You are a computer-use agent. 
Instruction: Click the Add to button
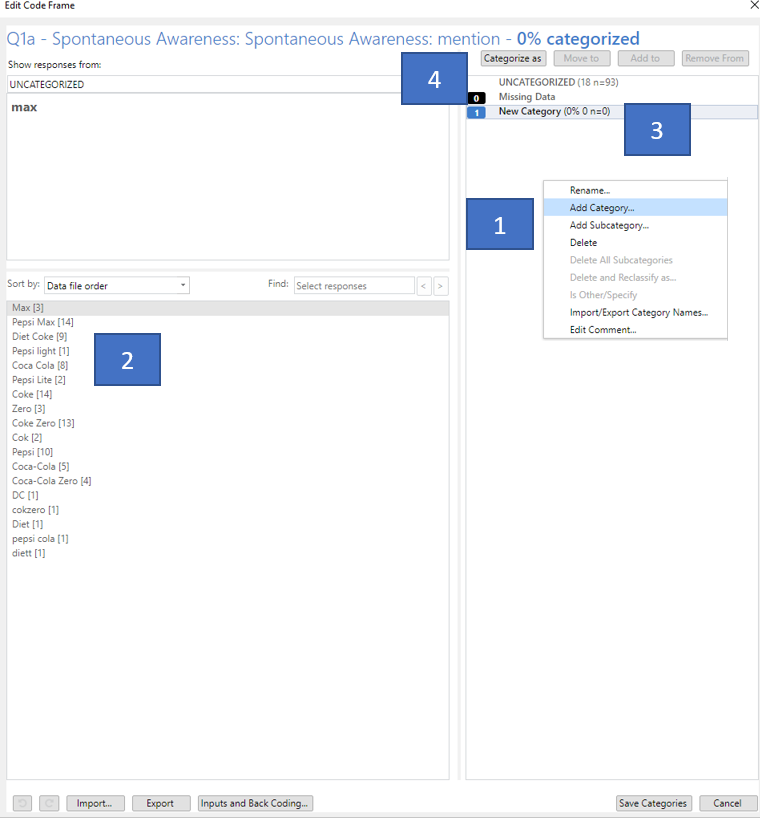[646, 58]
